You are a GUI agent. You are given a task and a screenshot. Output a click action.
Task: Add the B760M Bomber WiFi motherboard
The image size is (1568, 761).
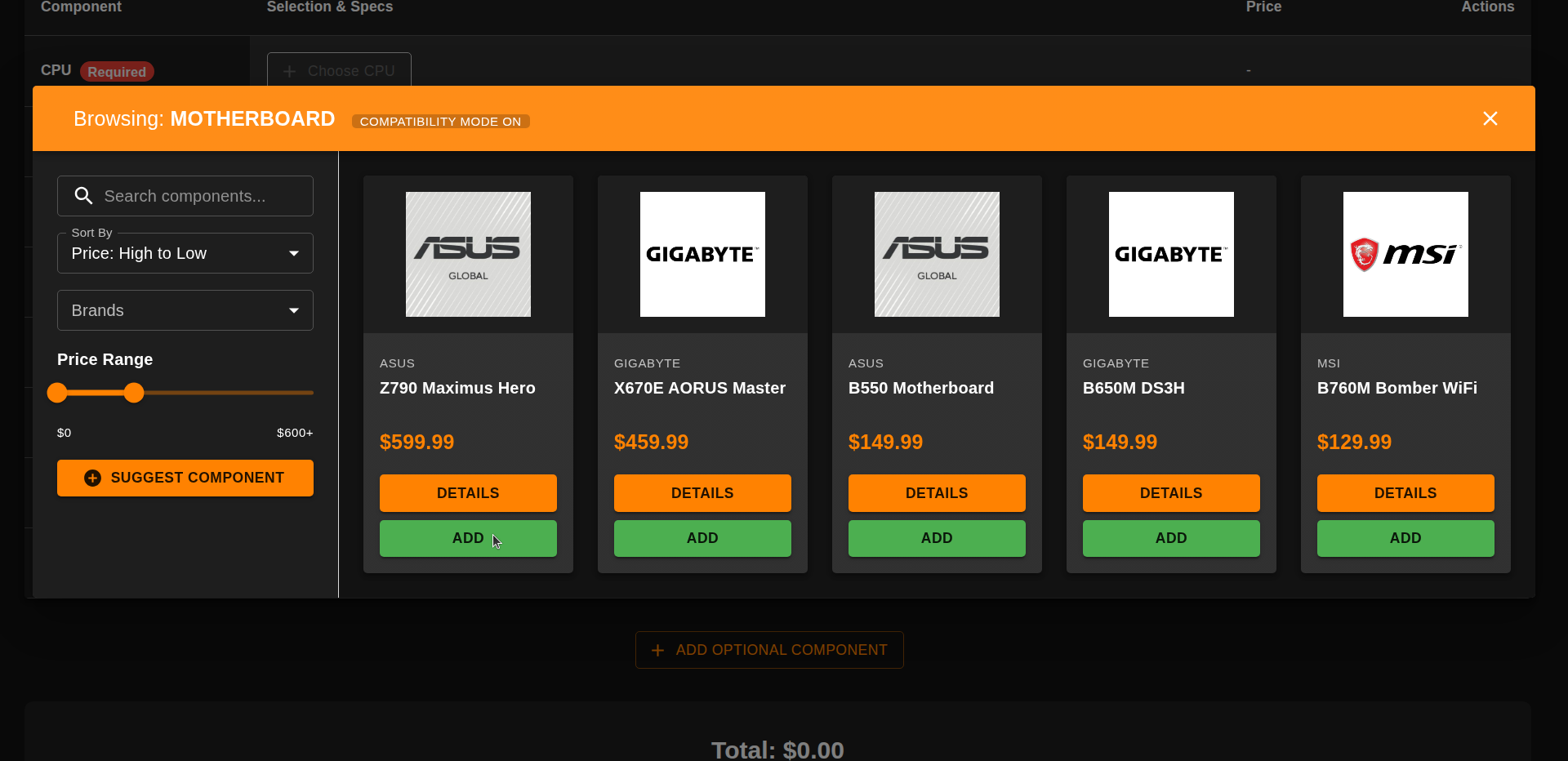click(x=1405, y=538)
